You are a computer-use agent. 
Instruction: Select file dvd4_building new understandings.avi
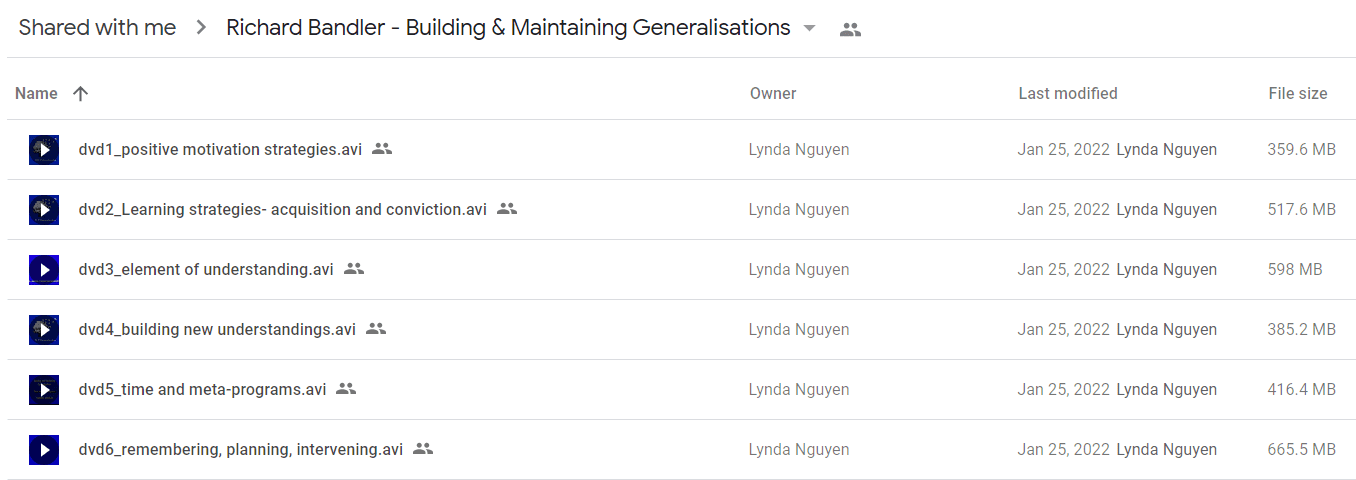[x=217, y=330]
